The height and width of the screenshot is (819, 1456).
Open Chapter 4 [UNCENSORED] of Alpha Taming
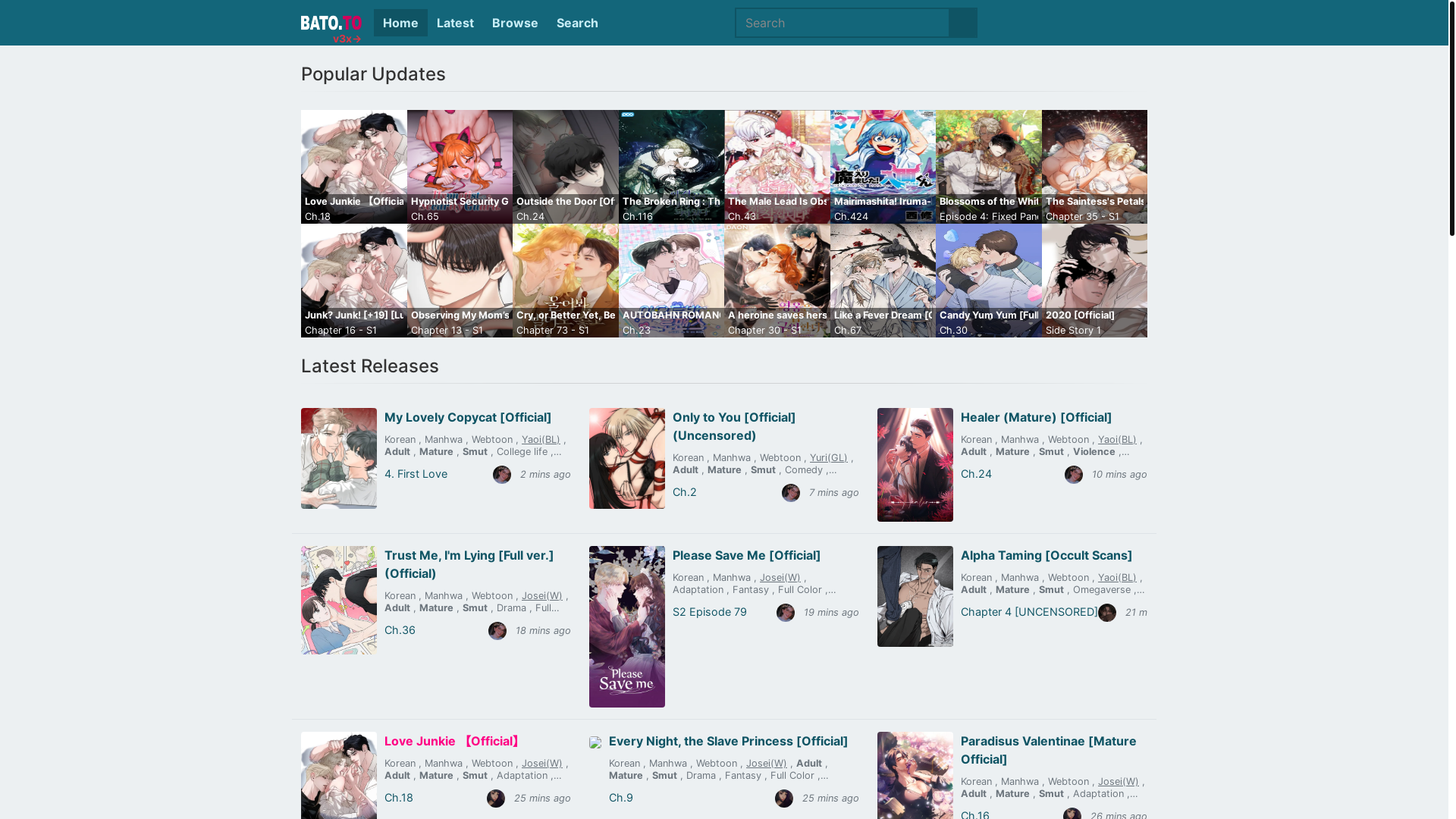click(x=1029, y=612)
